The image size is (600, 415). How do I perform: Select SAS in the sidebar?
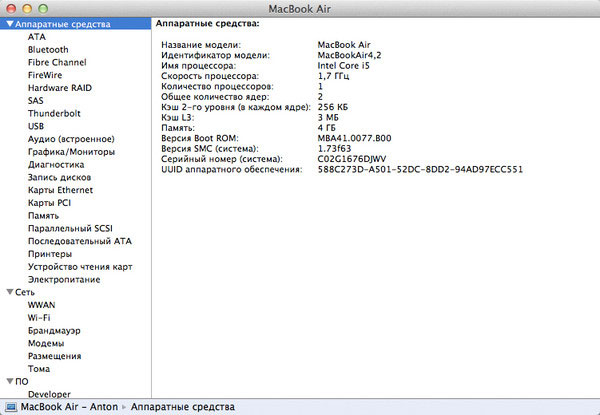tap(36, 101)
